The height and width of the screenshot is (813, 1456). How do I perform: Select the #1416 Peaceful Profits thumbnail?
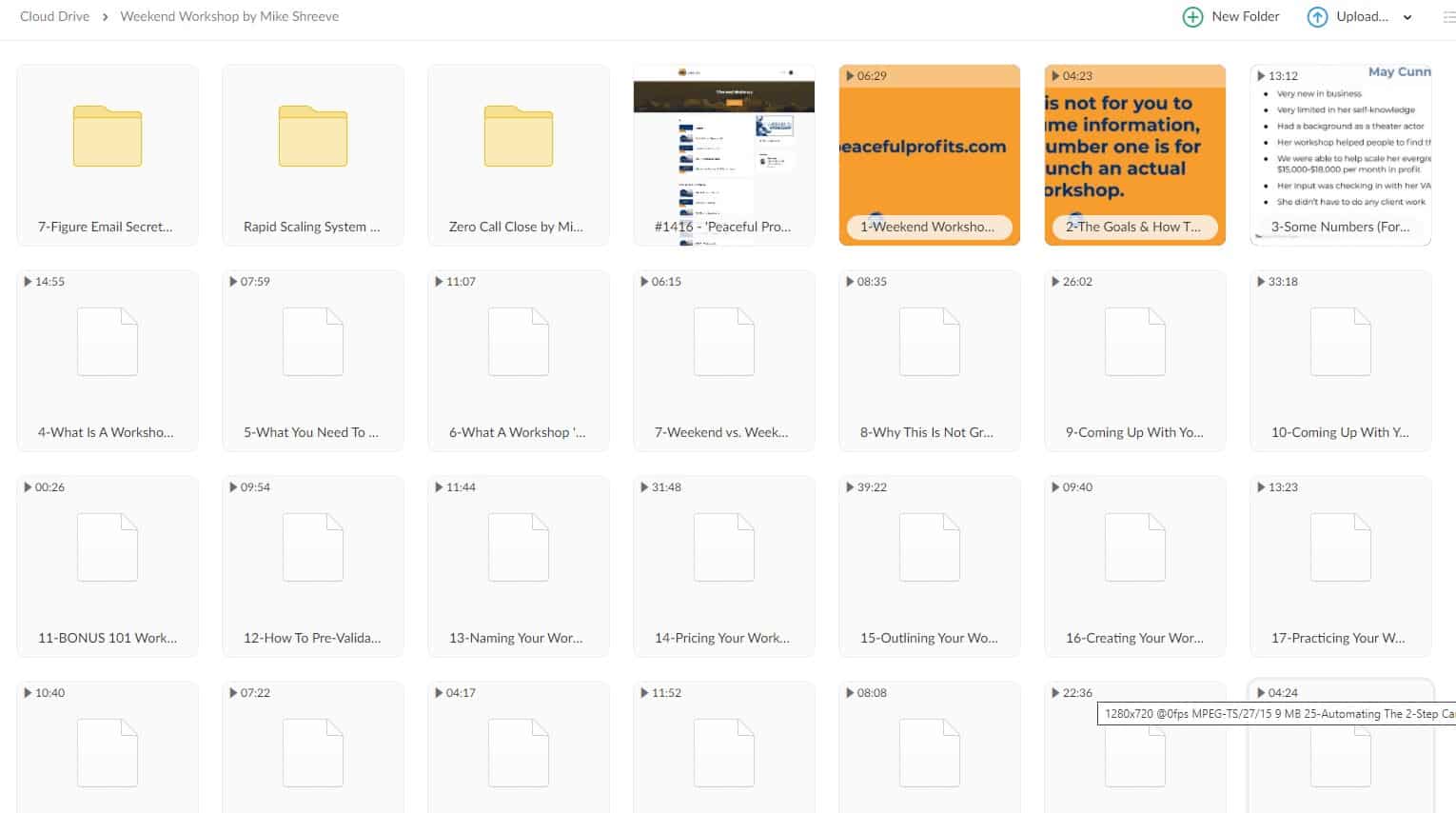tap(723, 152)
